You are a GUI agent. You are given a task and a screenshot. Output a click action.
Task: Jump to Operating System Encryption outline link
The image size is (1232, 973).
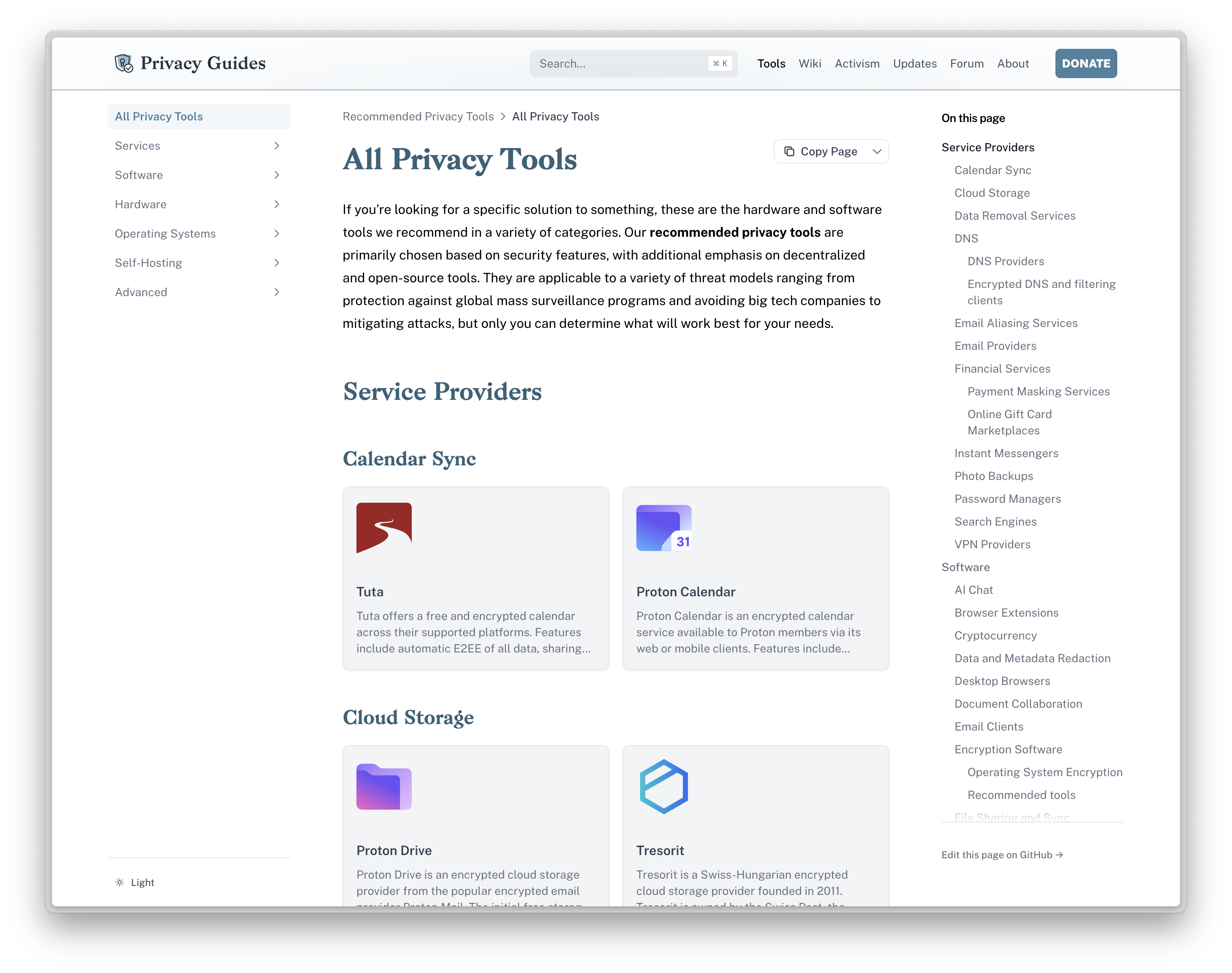[1044, 772]
